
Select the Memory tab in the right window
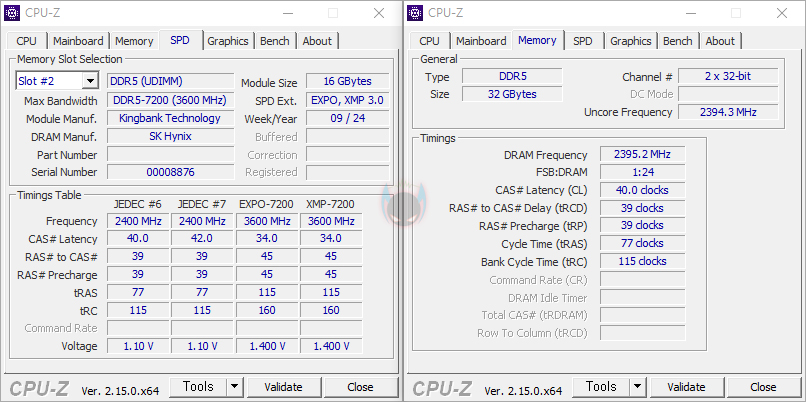[x=537, y=40]
